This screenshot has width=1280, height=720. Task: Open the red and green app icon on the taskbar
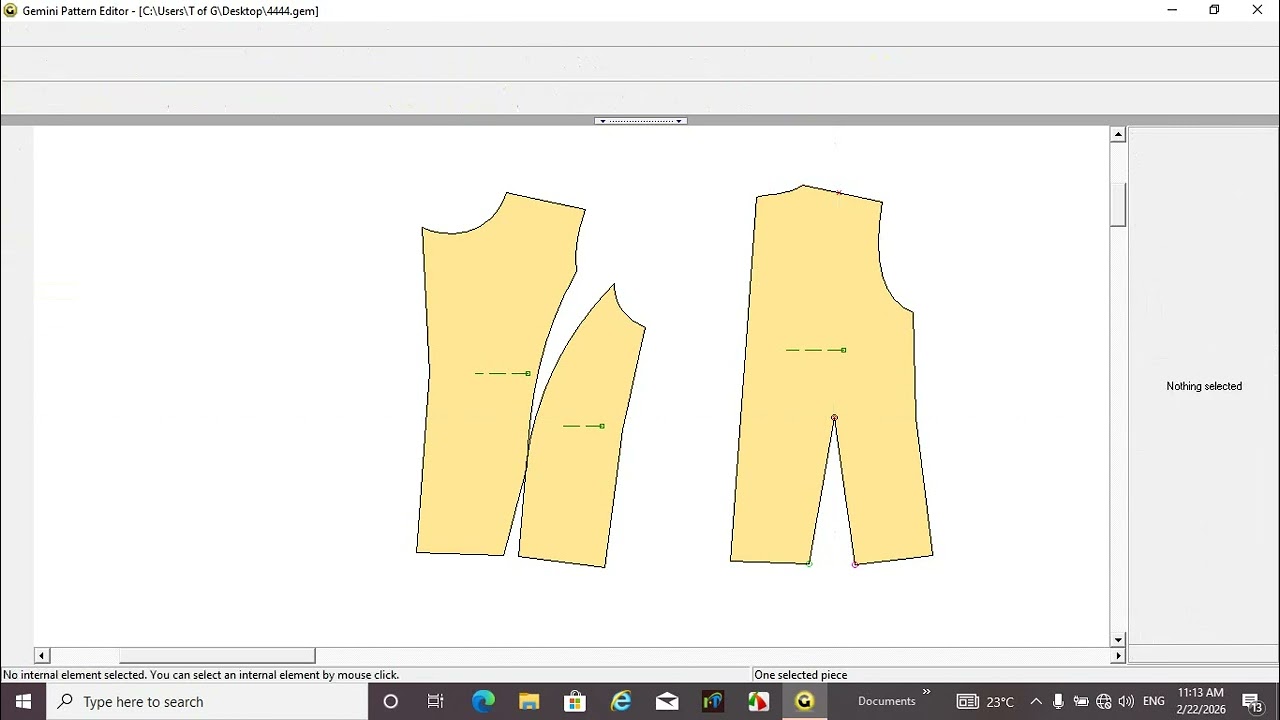(758, 701)
